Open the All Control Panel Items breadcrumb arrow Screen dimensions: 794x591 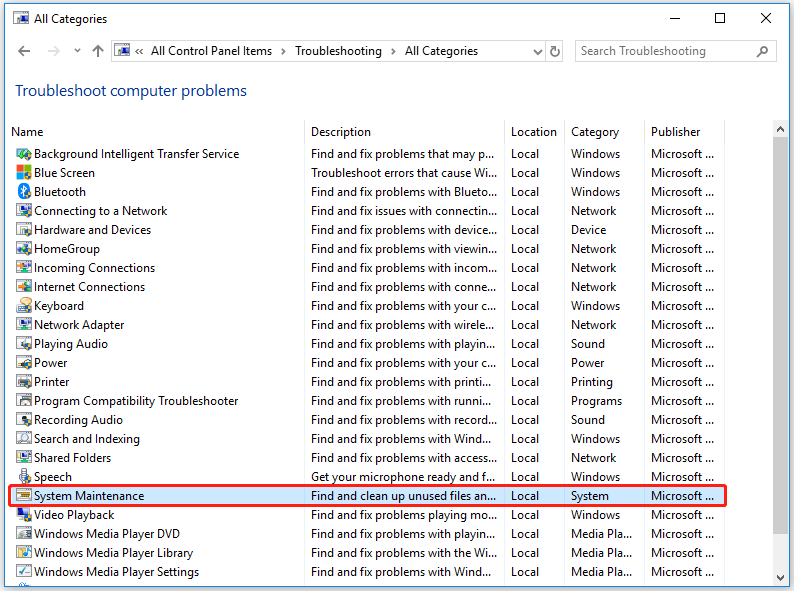(x=284, y=51)
